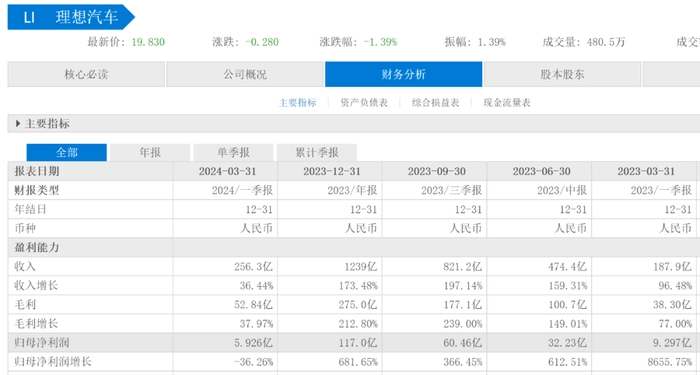Switch to 公司概况 tab
The height and width of the screenshot is (375, 700).
click(245, 74)
